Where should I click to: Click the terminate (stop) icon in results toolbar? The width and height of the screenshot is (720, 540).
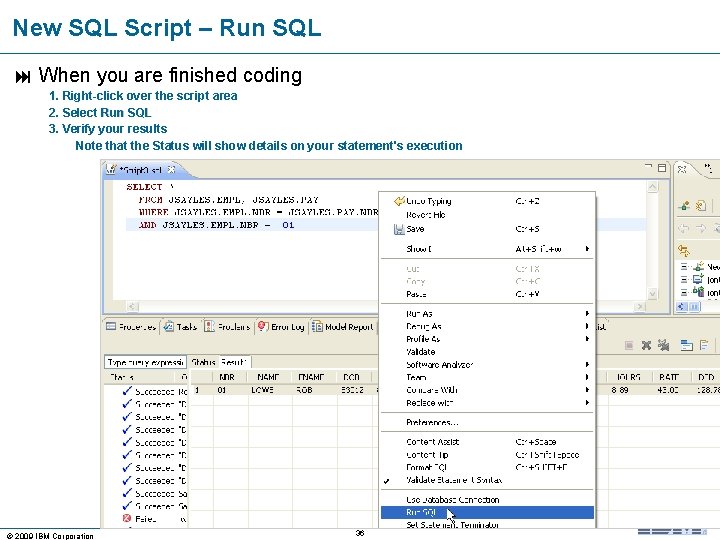(629, 345)
